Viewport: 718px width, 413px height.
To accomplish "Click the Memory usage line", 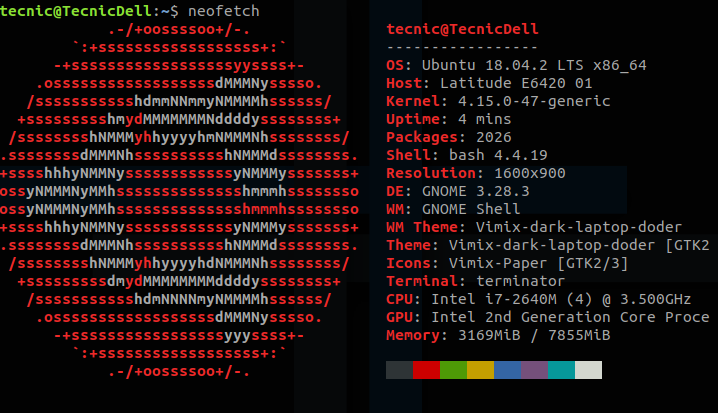I will tap(498, 335).
